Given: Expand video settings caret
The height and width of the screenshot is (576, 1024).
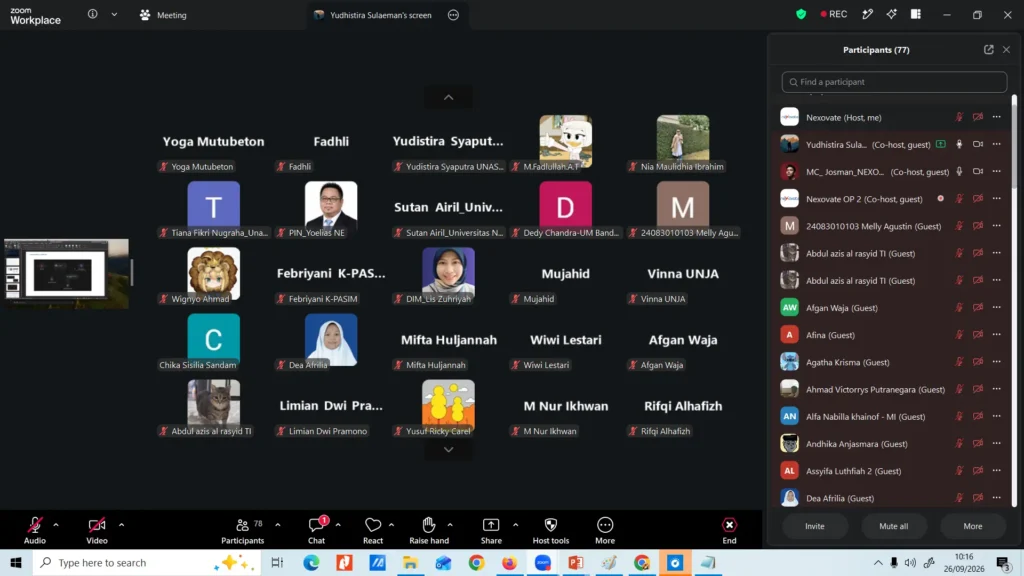Looking at the screenshot, I should 121,524.
